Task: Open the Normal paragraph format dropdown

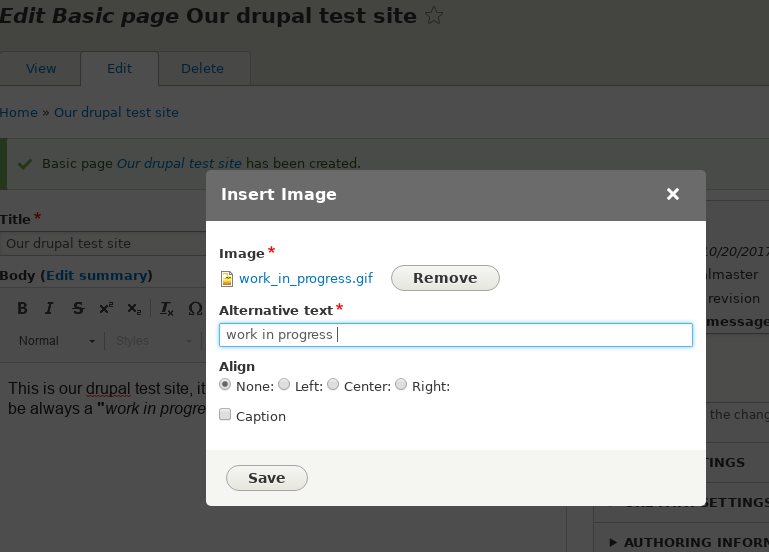Action: [x=57, y=341]
